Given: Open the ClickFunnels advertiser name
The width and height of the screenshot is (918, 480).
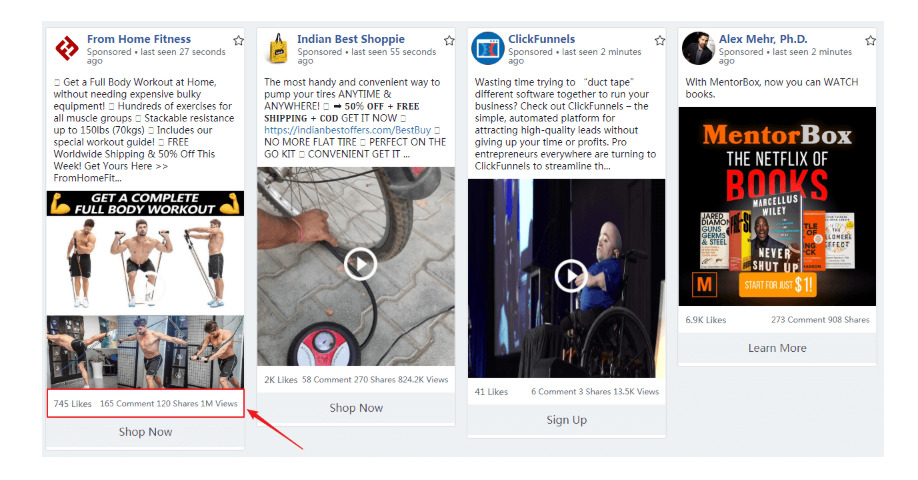Looking at the screenshot, I should [x=542, y=39].
